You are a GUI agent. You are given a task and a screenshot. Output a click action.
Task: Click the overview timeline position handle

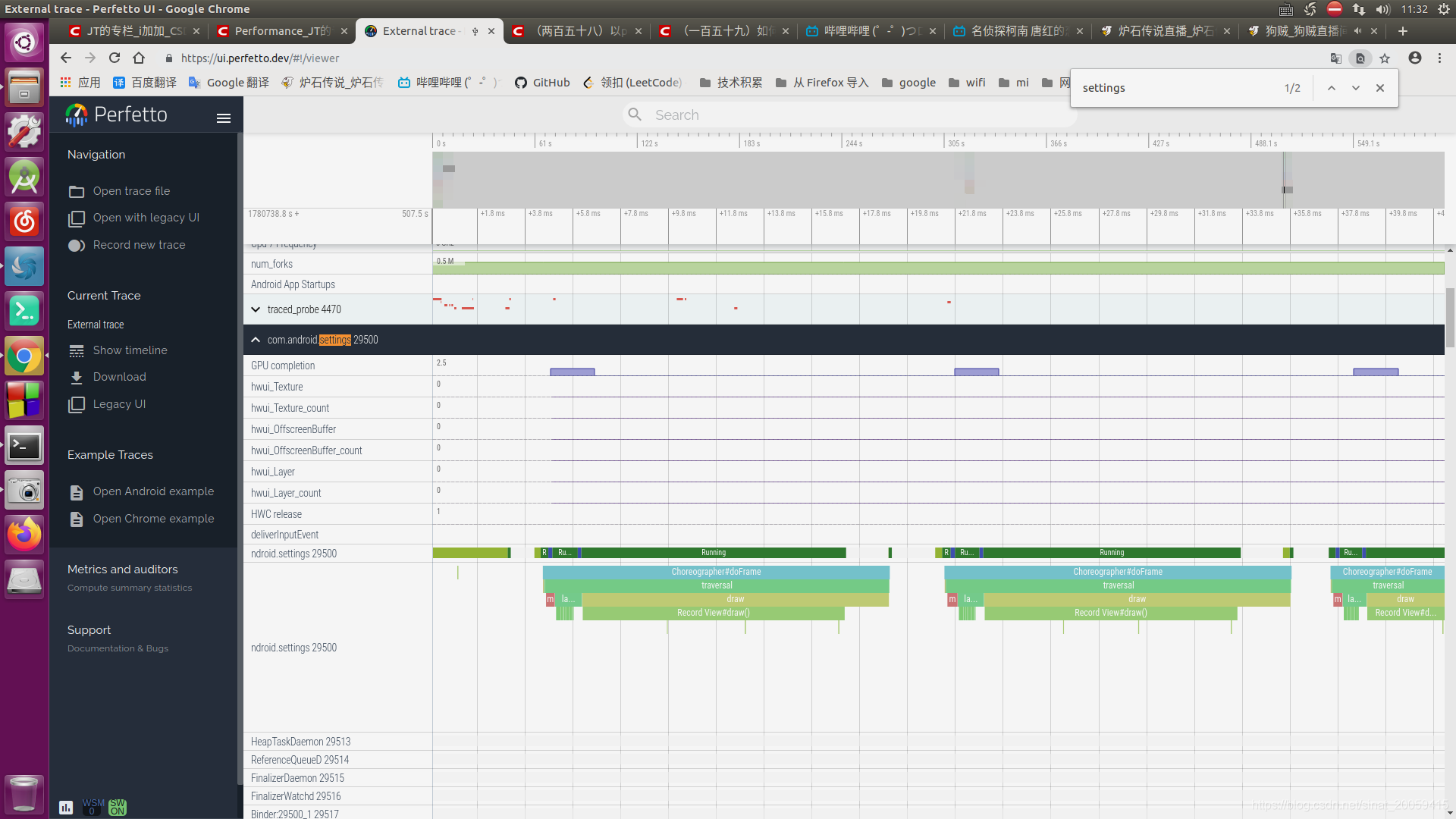[x=1287, y=190]
